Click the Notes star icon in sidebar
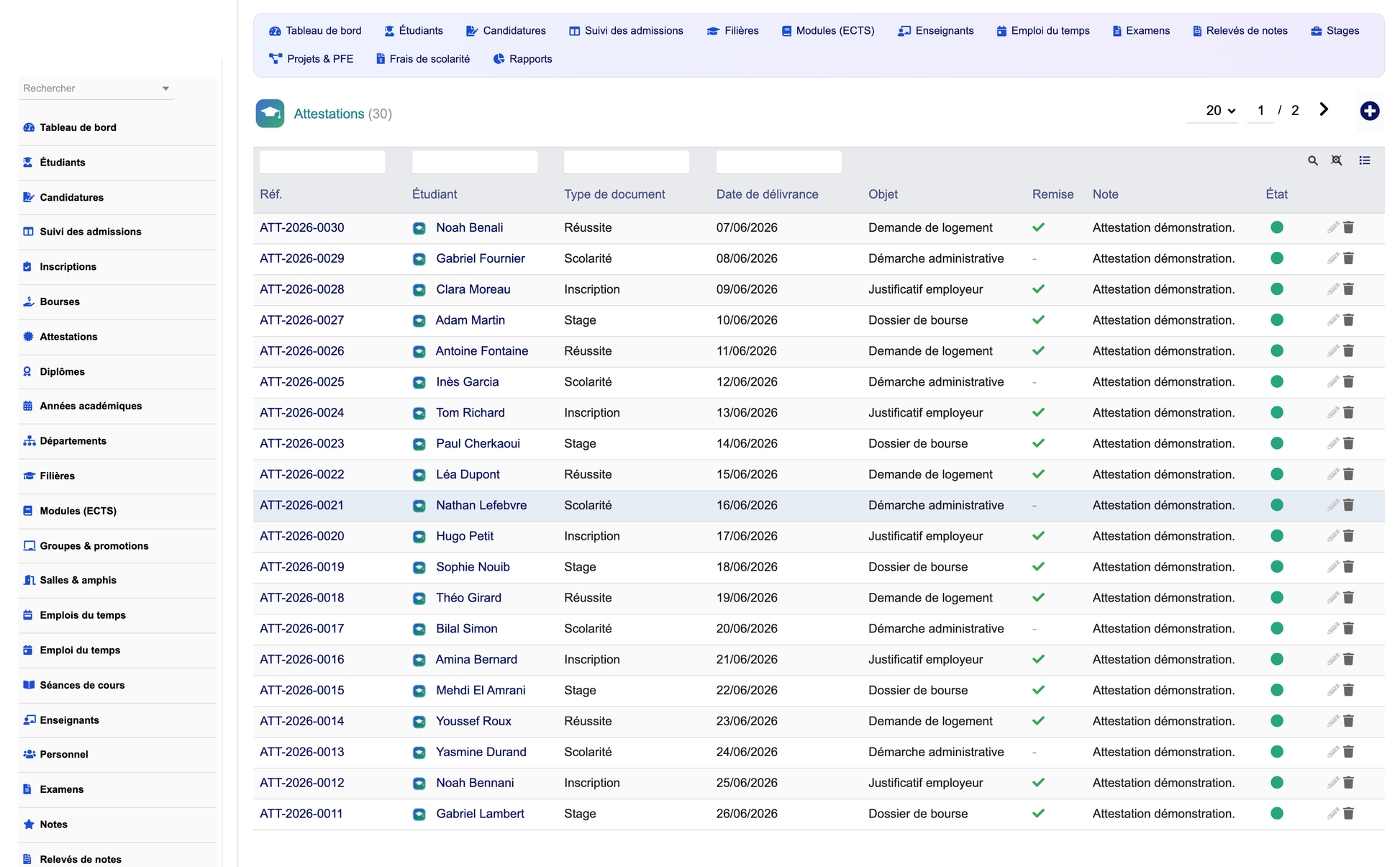The width and height of the screenshot is (1400, 867). click(x=29, y=825)
